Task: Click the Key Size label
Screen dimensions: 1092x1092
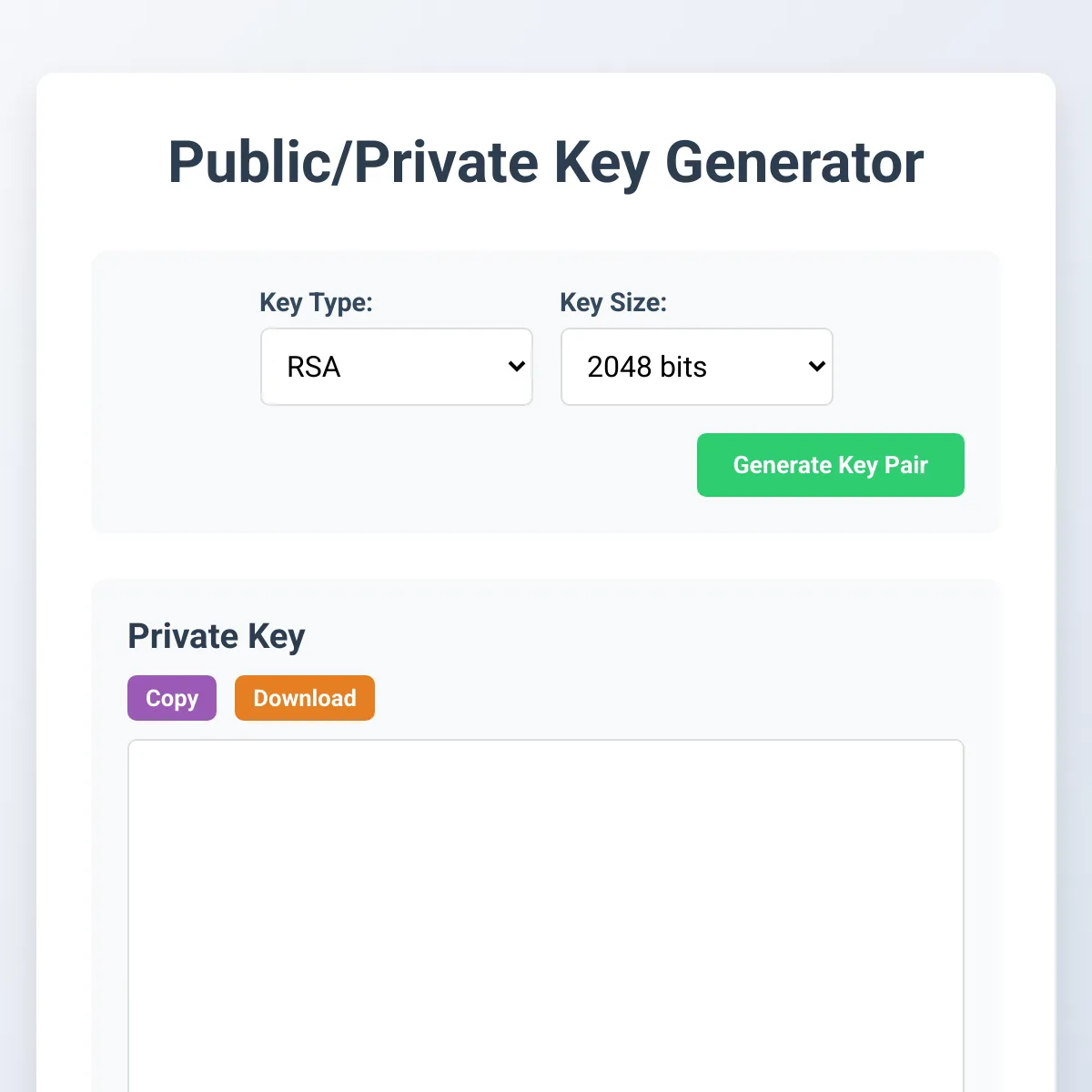Action: pos(613,302)
